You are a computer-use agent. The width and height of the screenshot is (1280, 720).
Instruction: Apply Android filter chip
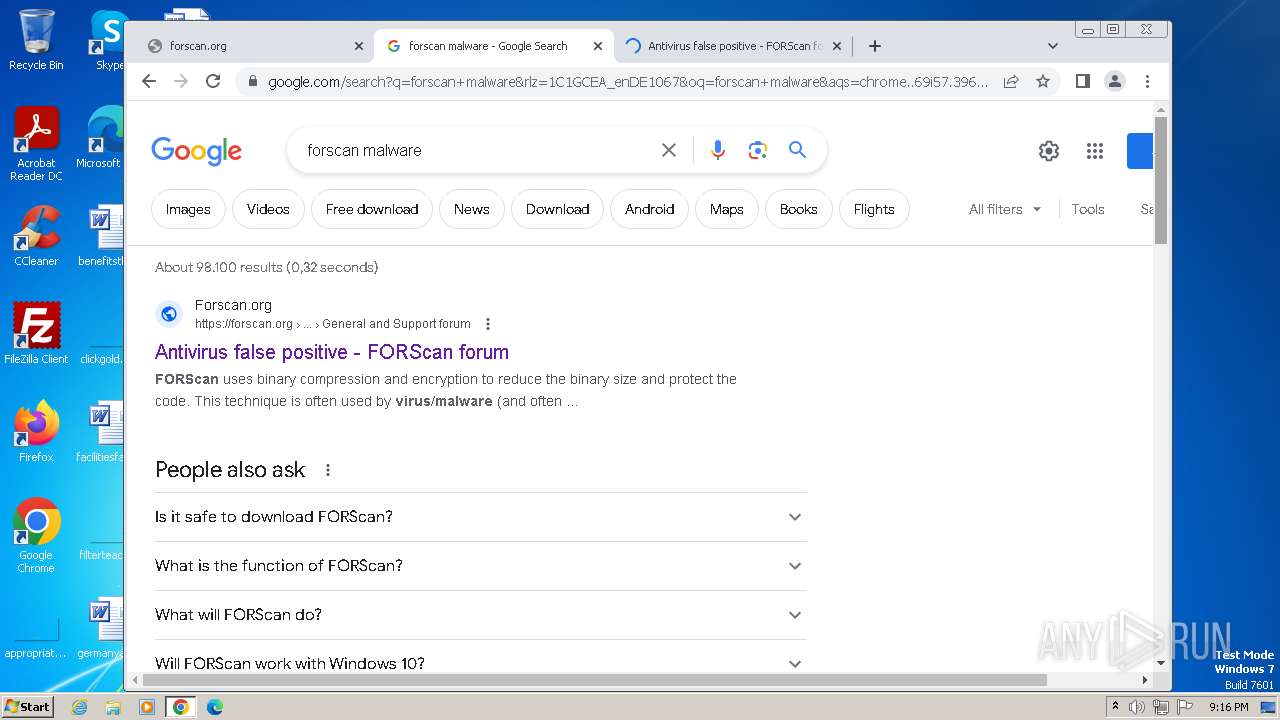click(650, 209)
